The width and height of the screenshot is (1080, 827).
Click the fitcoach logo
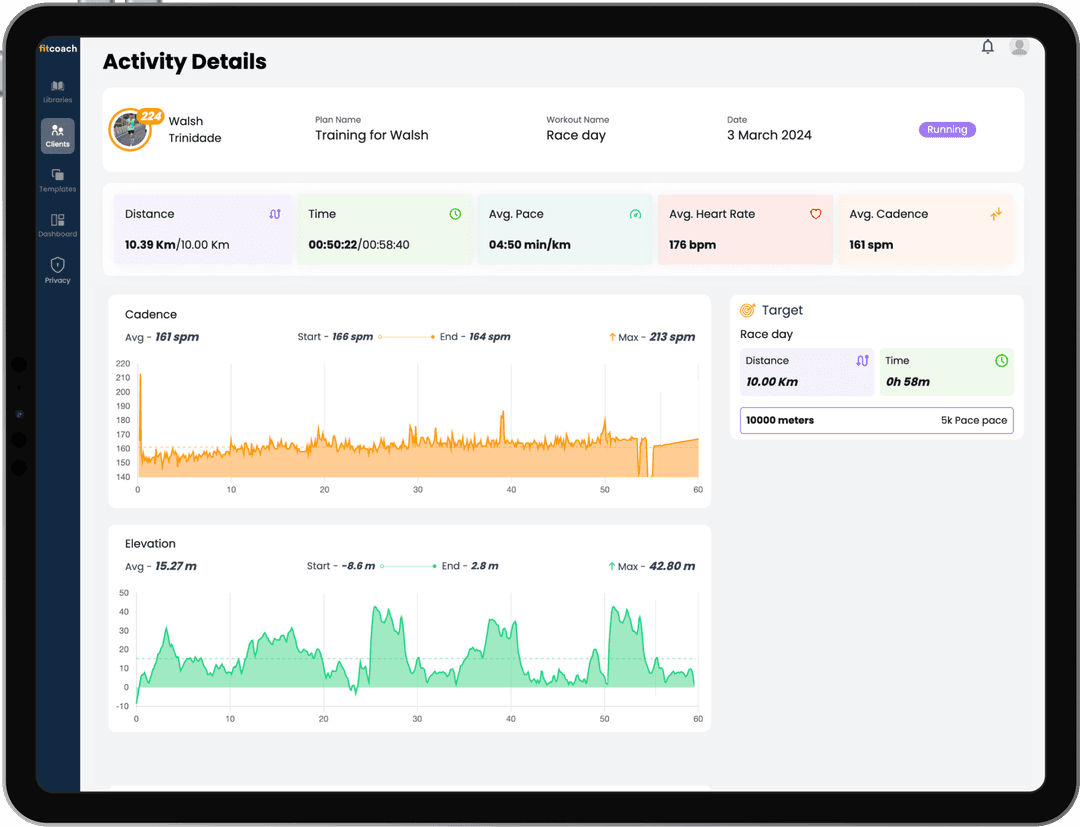[x=58, y=48]
